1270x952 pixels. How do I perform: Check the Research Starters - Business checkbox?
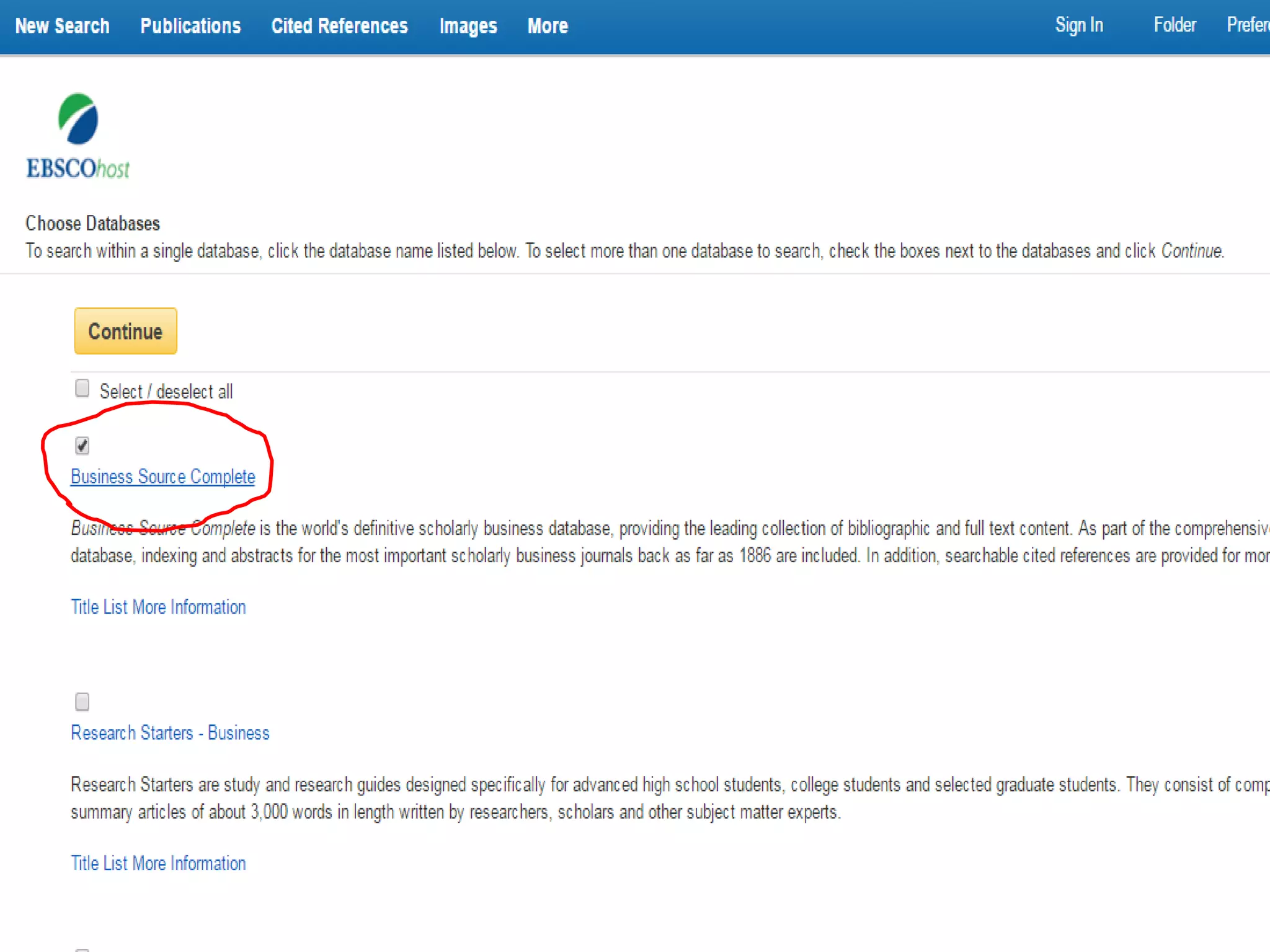click(82, 702)
